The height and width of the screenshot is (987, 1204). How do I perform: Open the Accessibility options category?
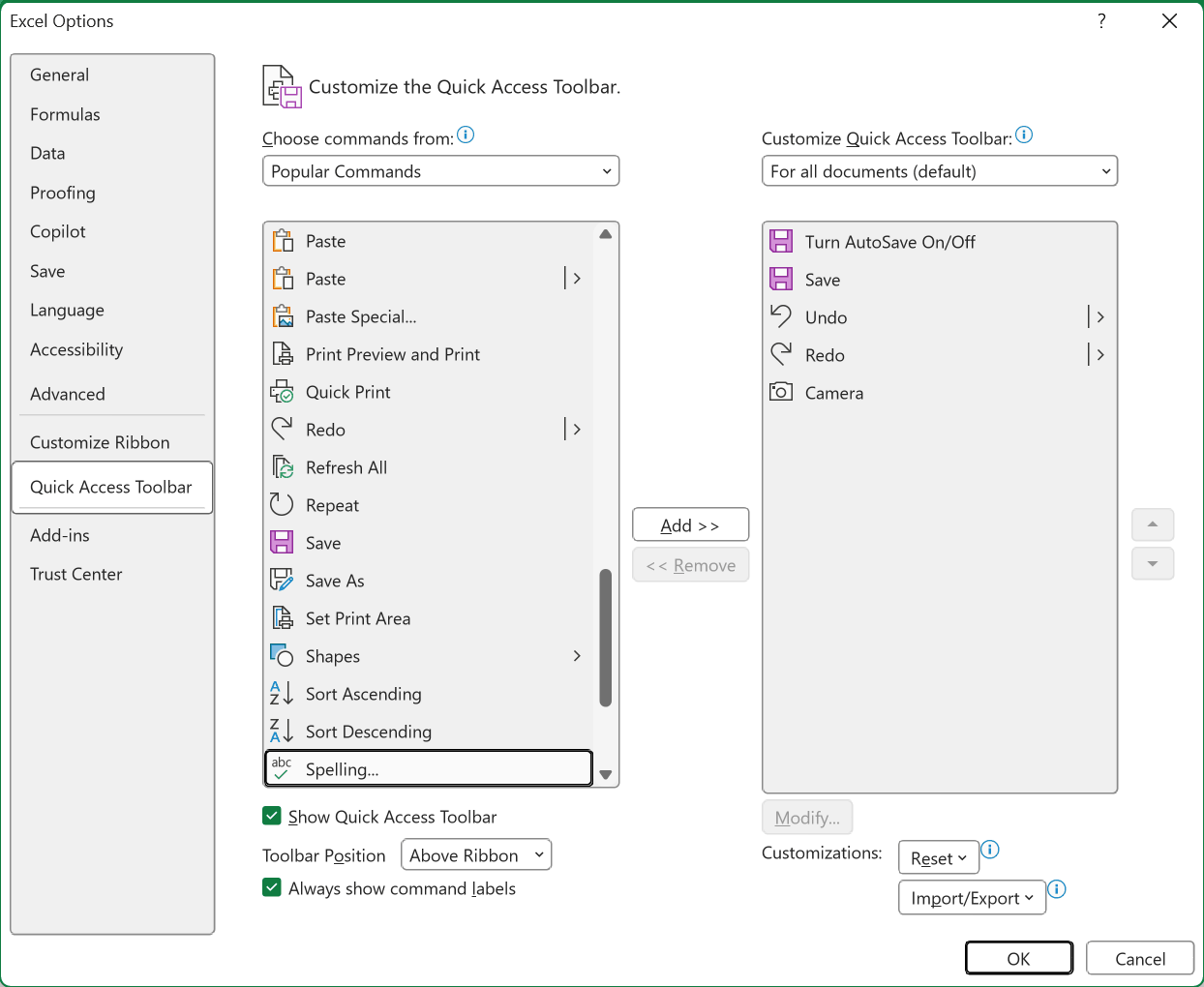(x=112, y=350)
